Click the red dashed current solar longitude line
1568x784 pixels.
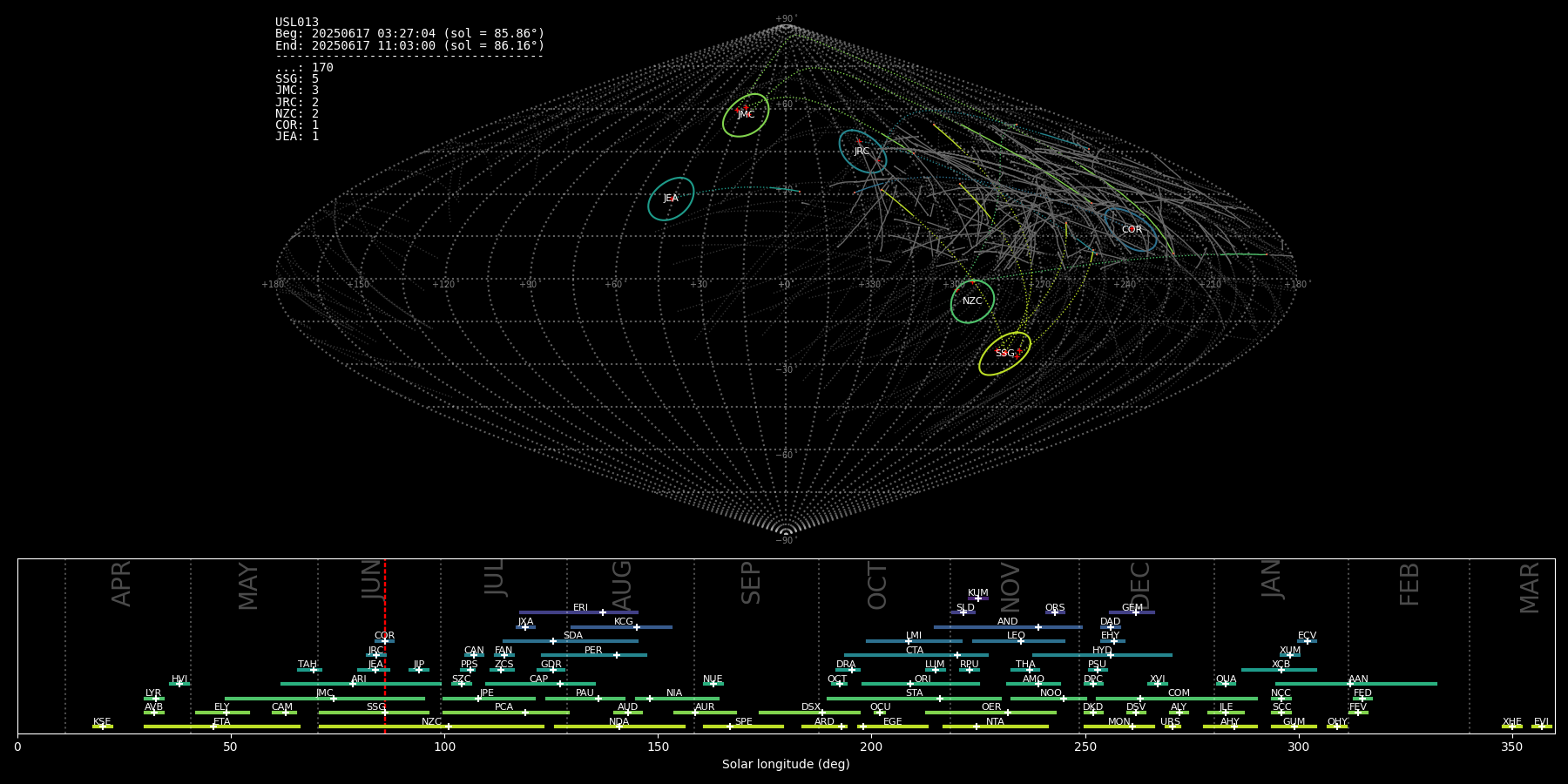(x=385, y=645)
